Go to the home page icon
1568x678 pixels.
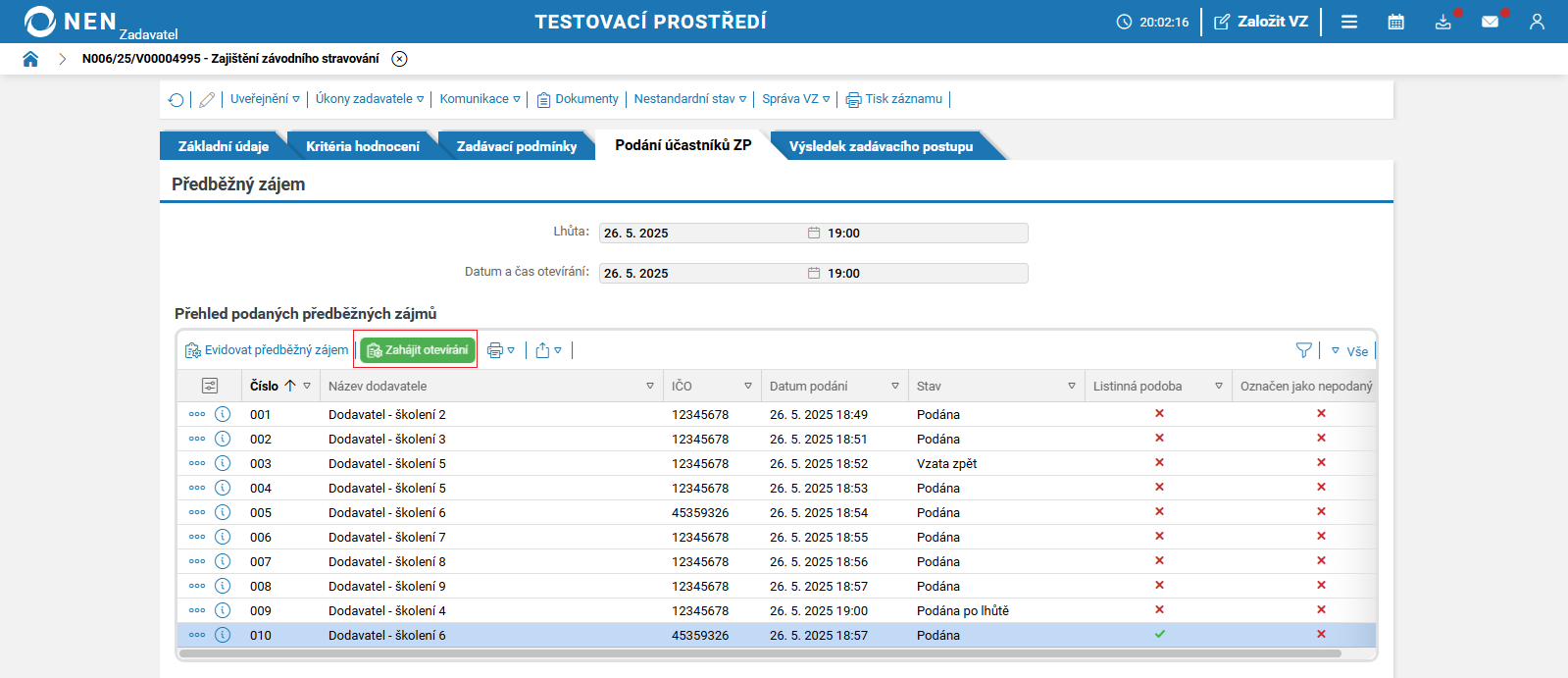pyautogui.click(x=30, y=59)
